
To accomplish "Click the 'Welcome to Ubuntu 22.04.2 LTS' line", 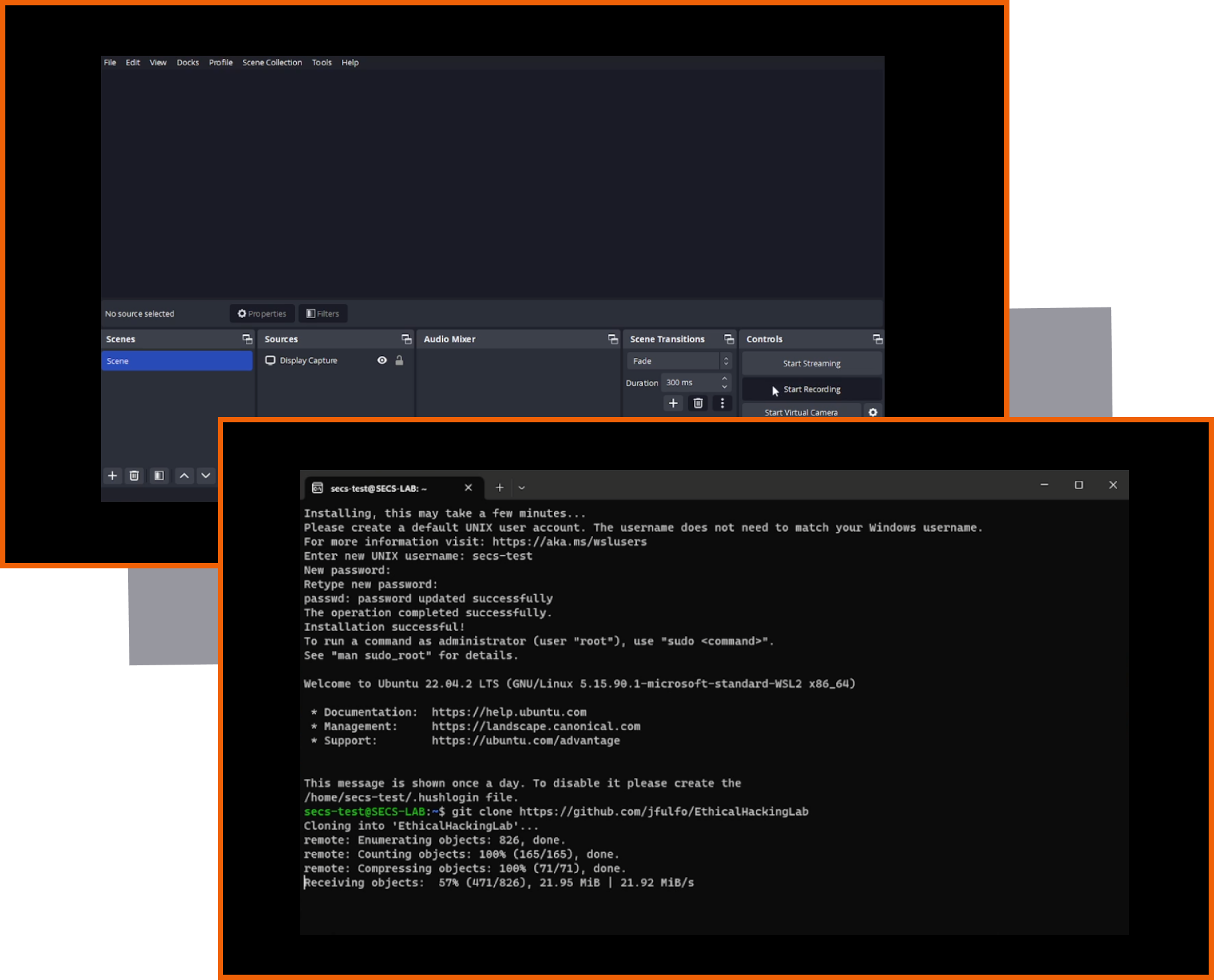I will pyautogui.click(x=579, y=684).
